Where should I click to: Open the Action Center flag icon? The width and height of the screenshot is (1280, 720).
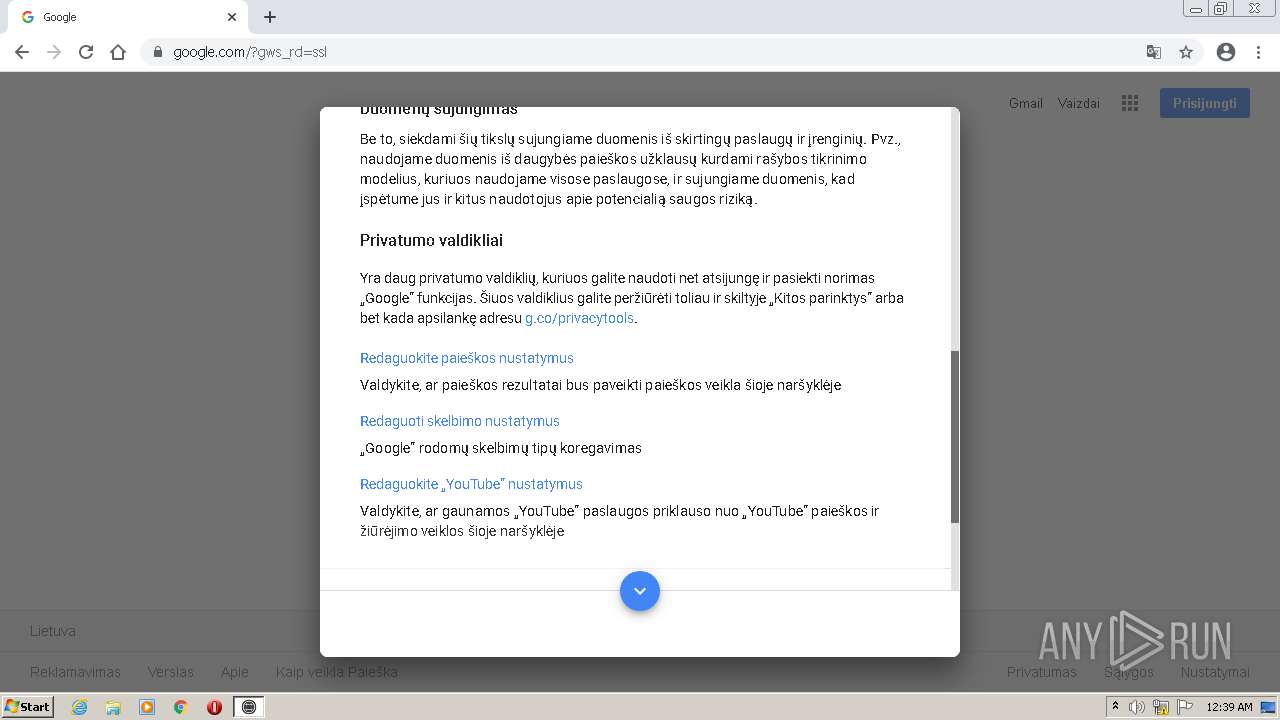[x=1185, y=707]
